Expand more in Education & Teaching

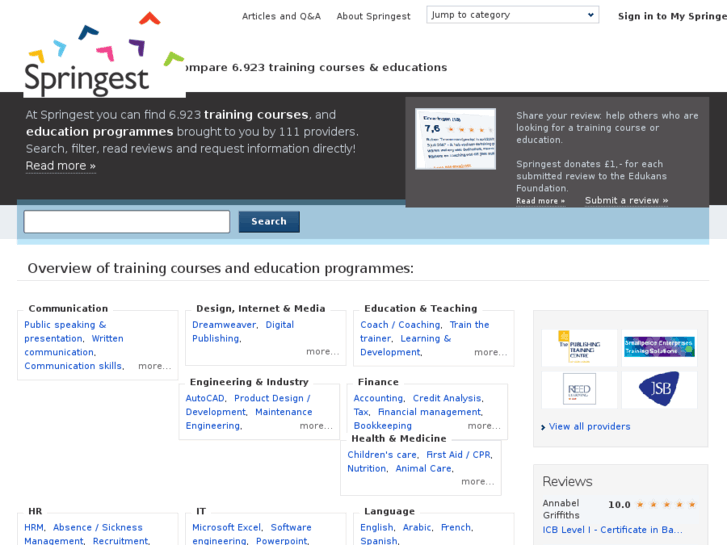491,353
